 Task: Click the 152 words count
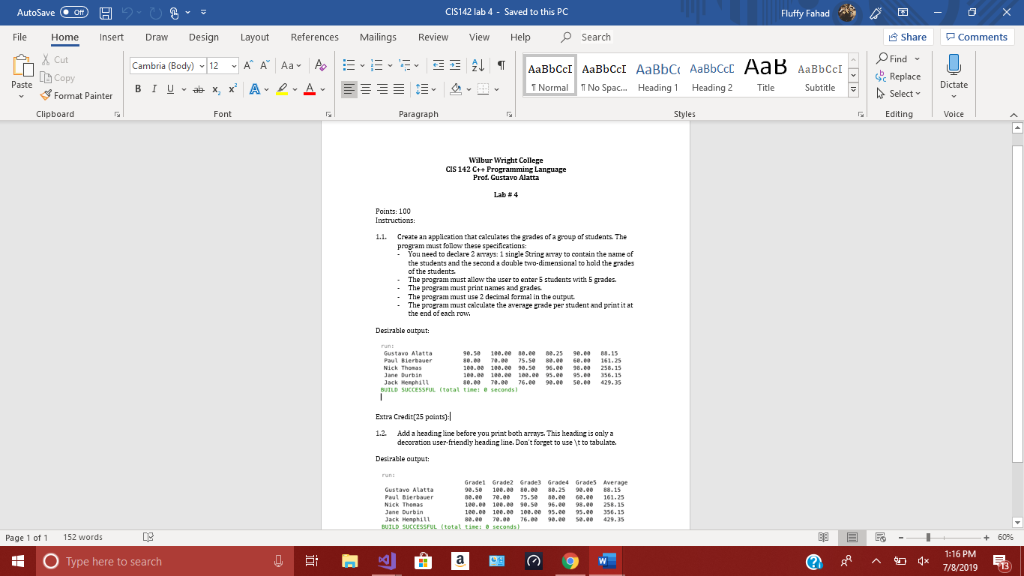point(83,537)
